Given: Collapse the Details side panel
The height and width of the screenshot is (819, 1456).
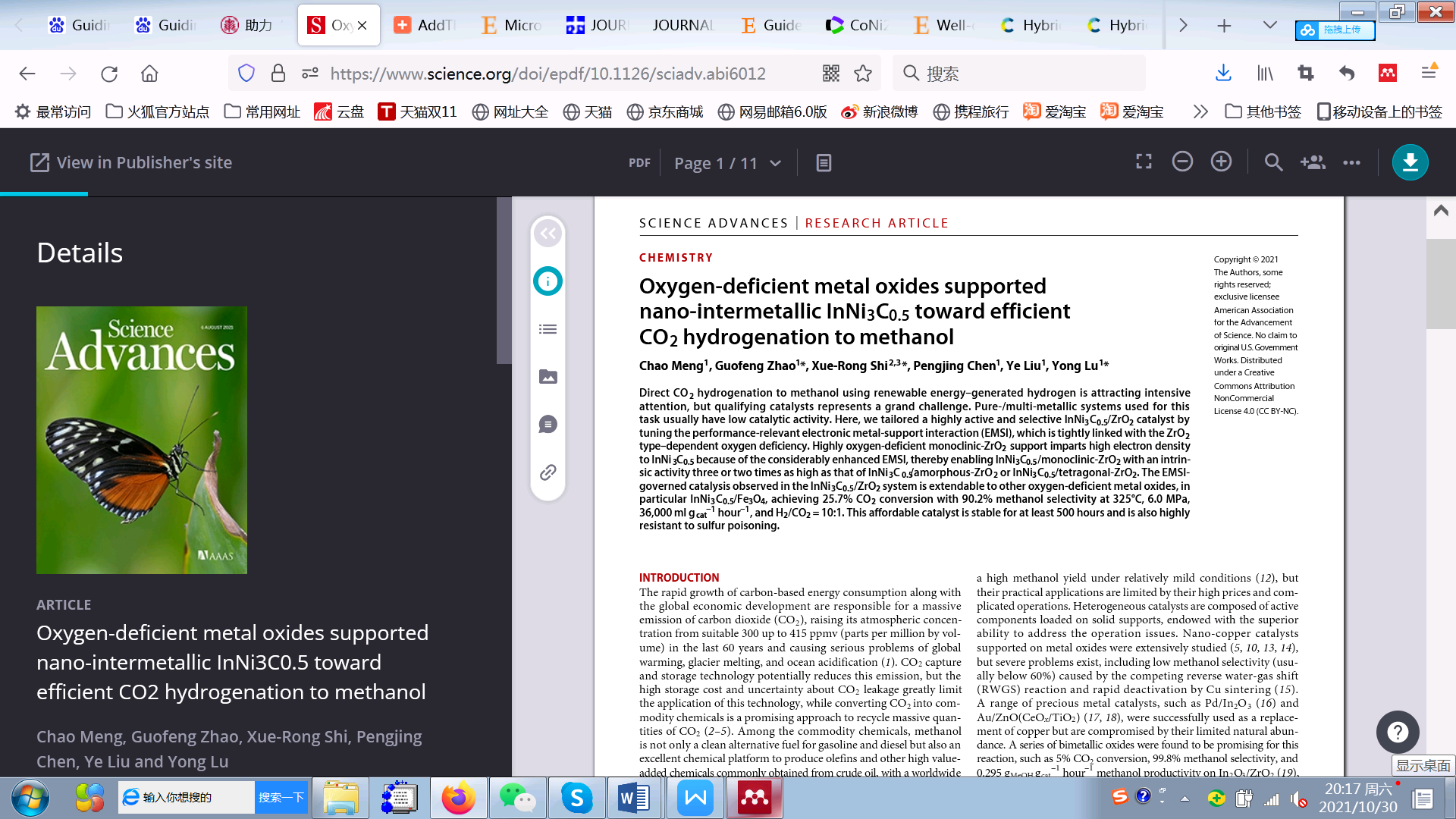Looking at the screenshot, I should [x=548, y=234].
